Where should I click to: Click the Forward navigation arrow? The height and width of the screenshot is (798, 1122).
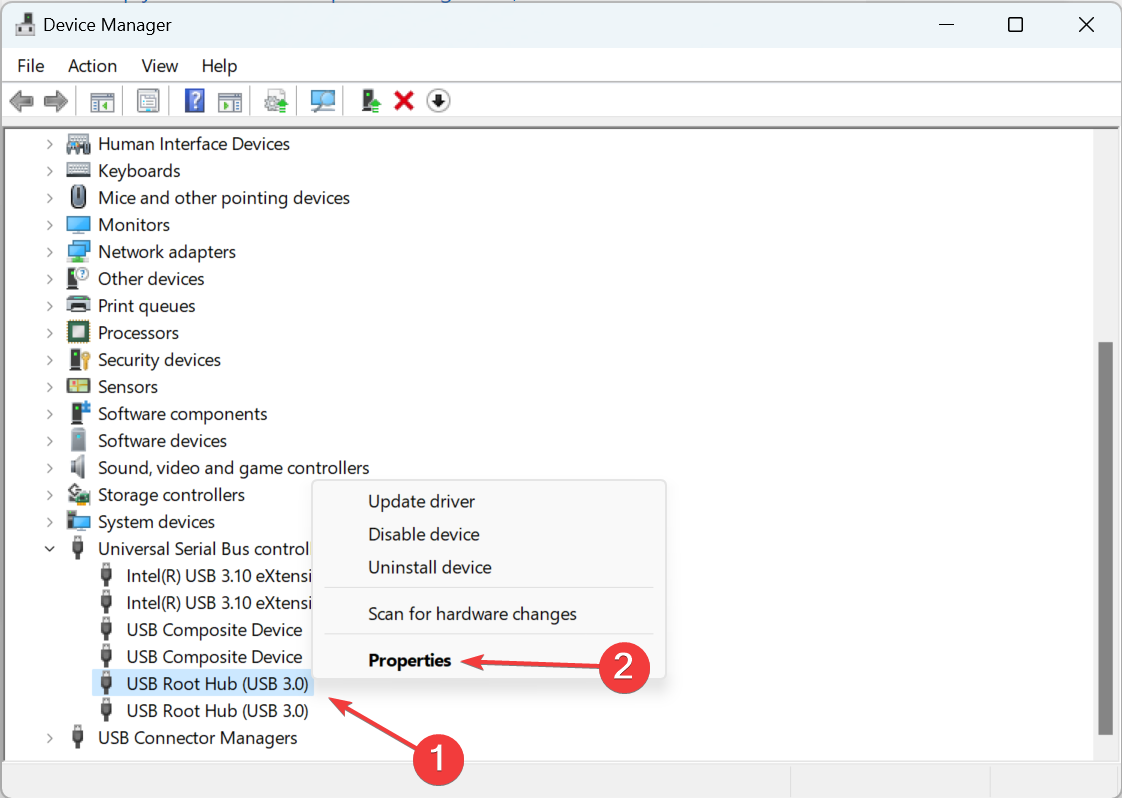[55, 100]
